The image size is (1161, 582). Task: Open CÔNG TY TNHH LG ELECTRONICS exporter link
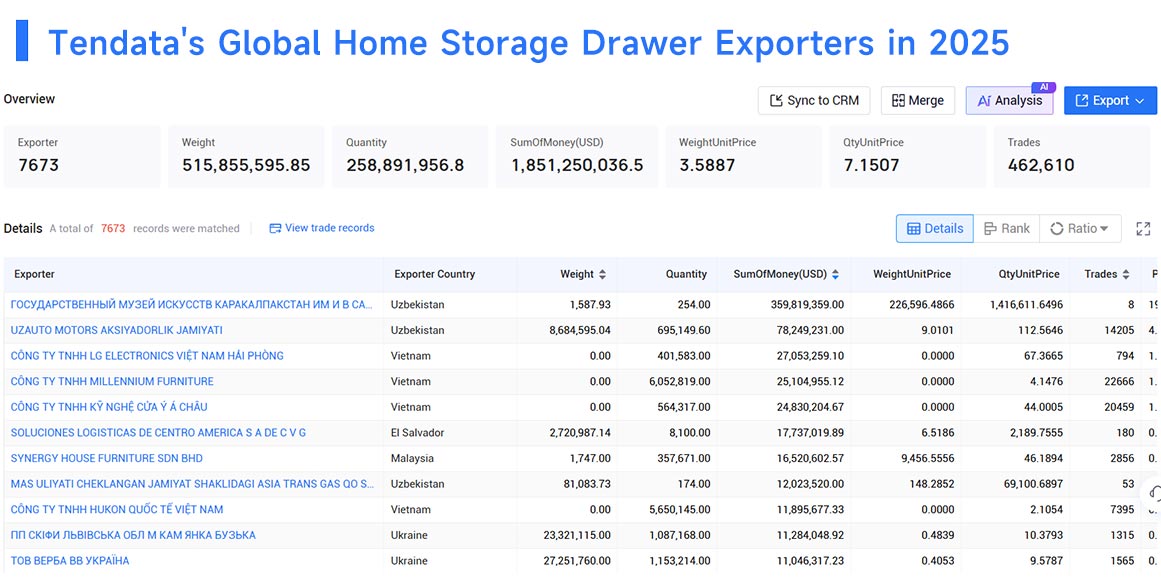pyautogui.click(x=147, y=355)
